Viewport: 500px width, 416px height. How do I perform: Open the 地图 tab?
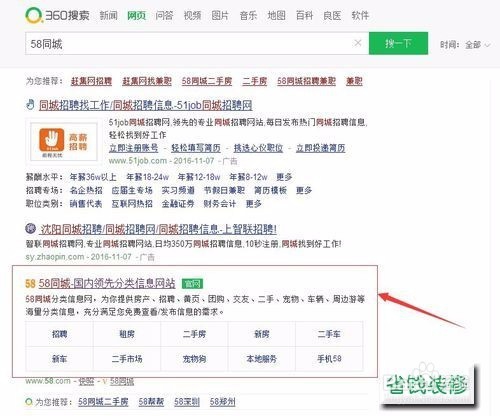276,15
